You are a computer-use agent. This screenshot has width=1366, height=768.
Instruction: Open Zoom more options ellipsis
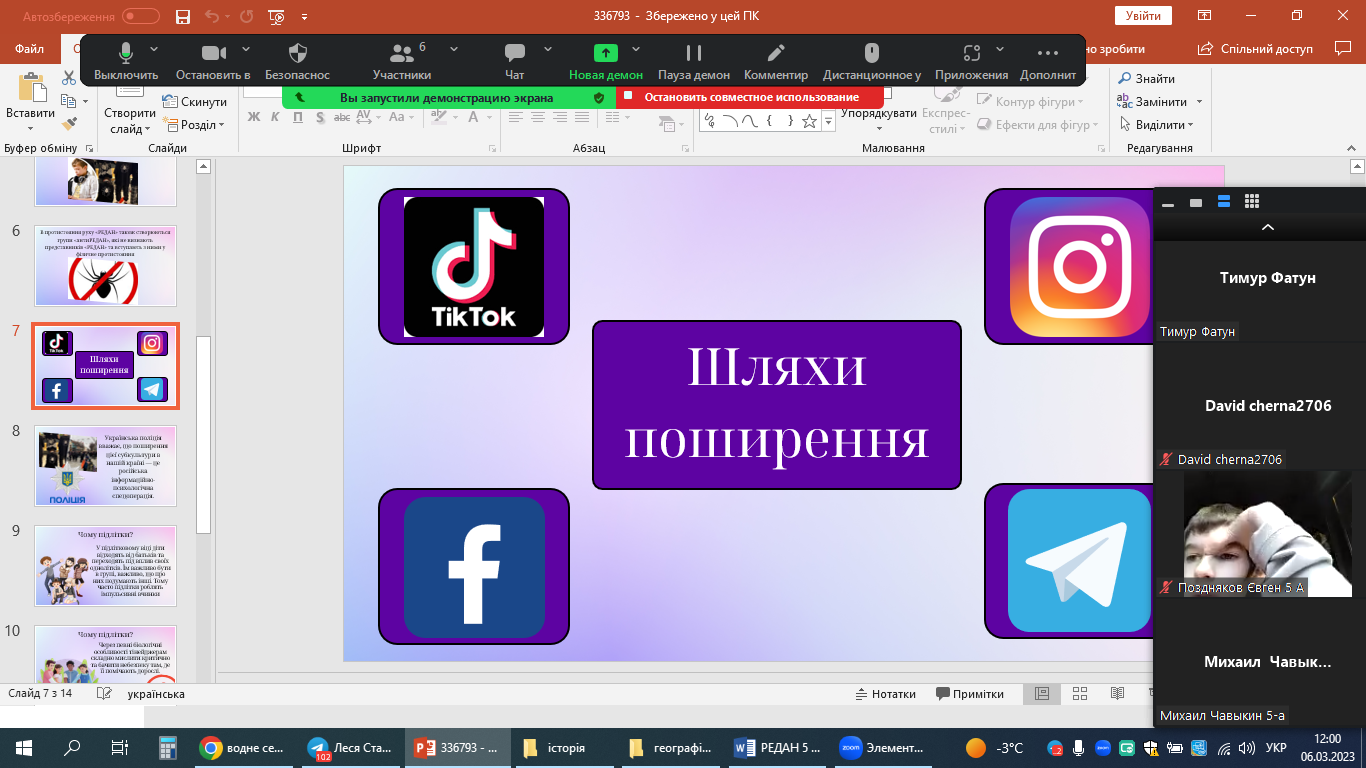click(x=1048, y=61)
